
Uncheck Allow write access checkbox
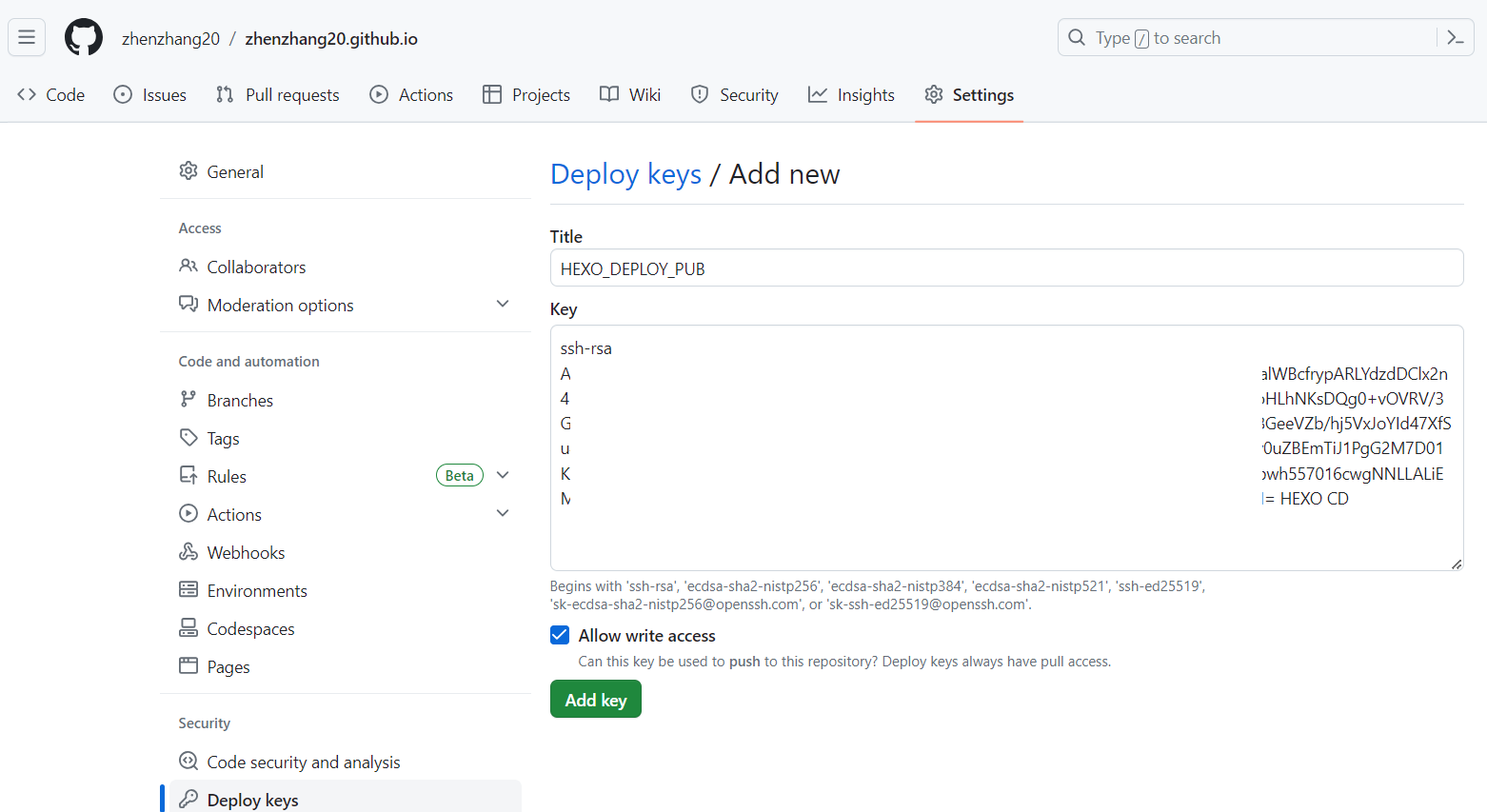coord(560,635)
